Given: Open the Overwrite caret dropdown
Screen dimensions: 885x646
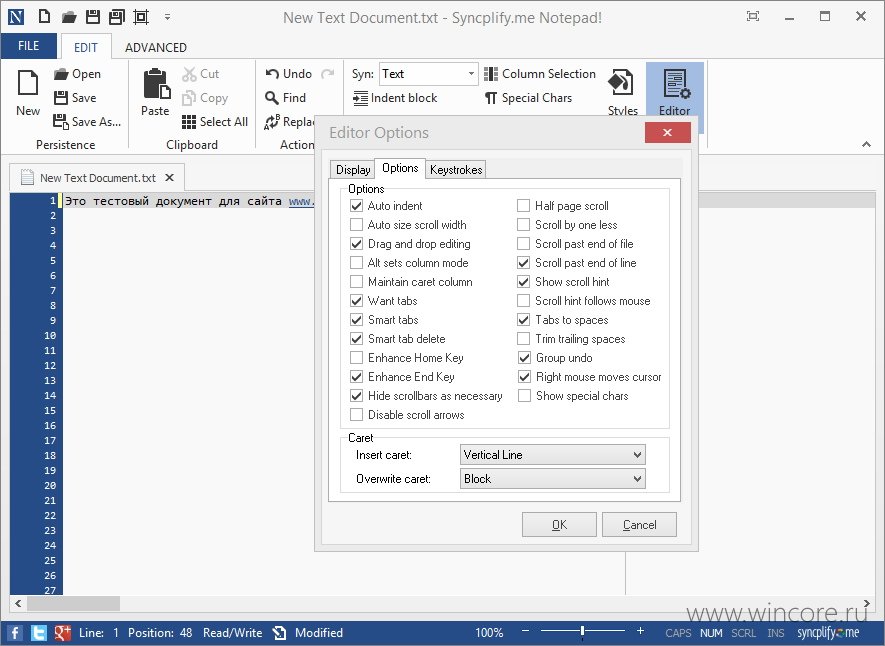Looking at the screenshot, I should point(553,478).
